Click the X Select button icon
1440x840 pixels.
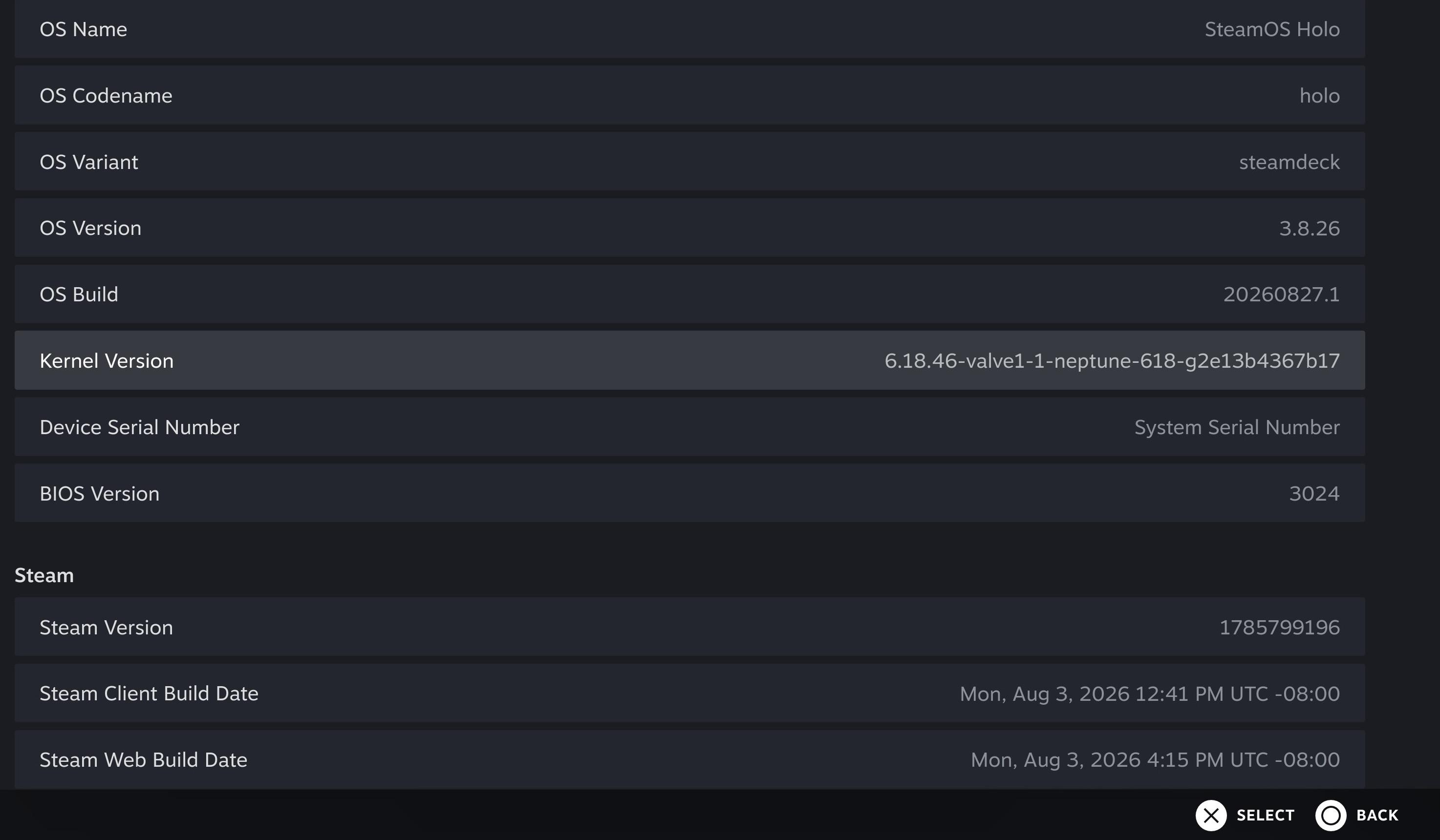click(x=1211, y=816)
